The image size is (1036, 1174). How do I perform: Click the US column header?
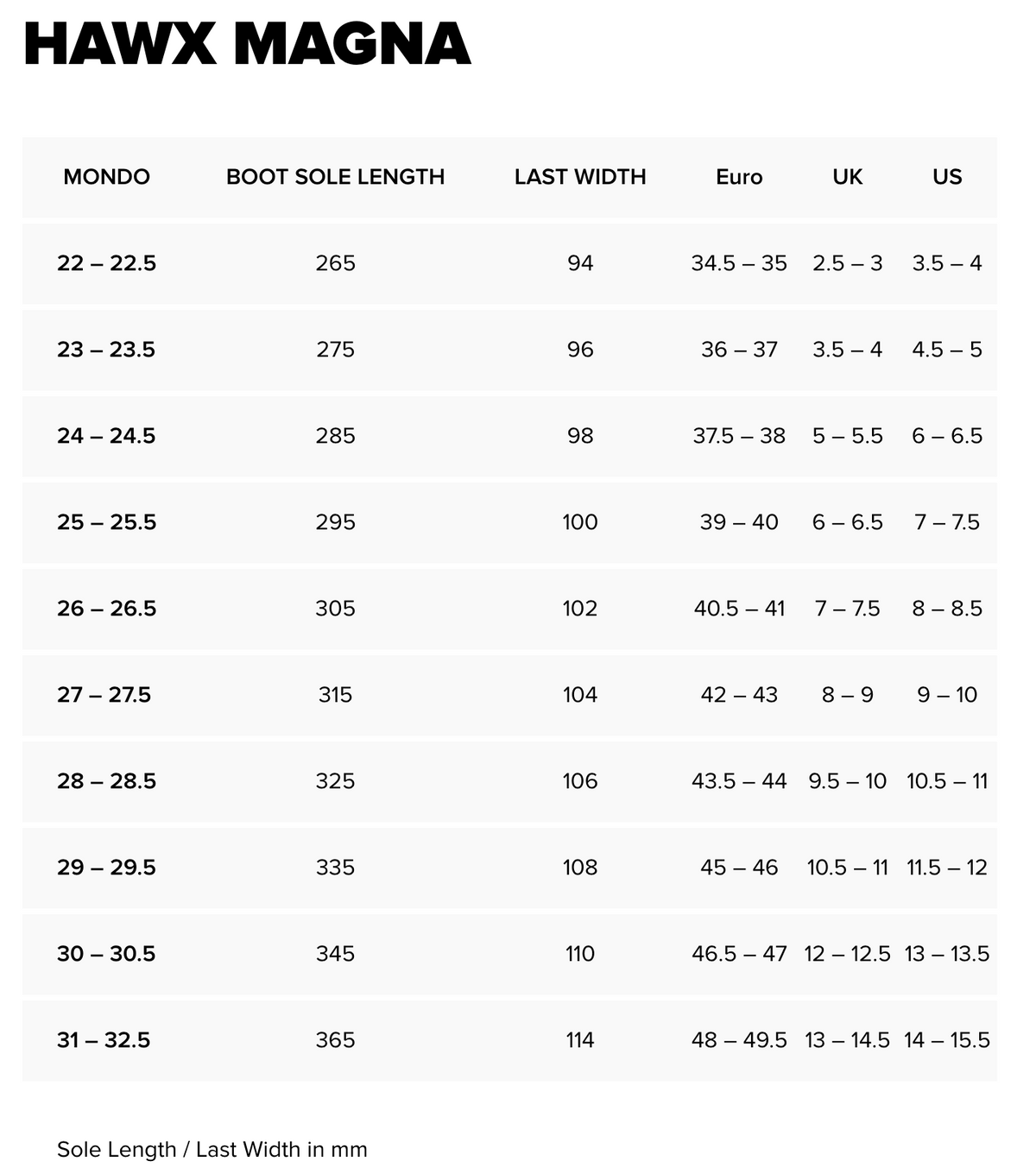947,177
